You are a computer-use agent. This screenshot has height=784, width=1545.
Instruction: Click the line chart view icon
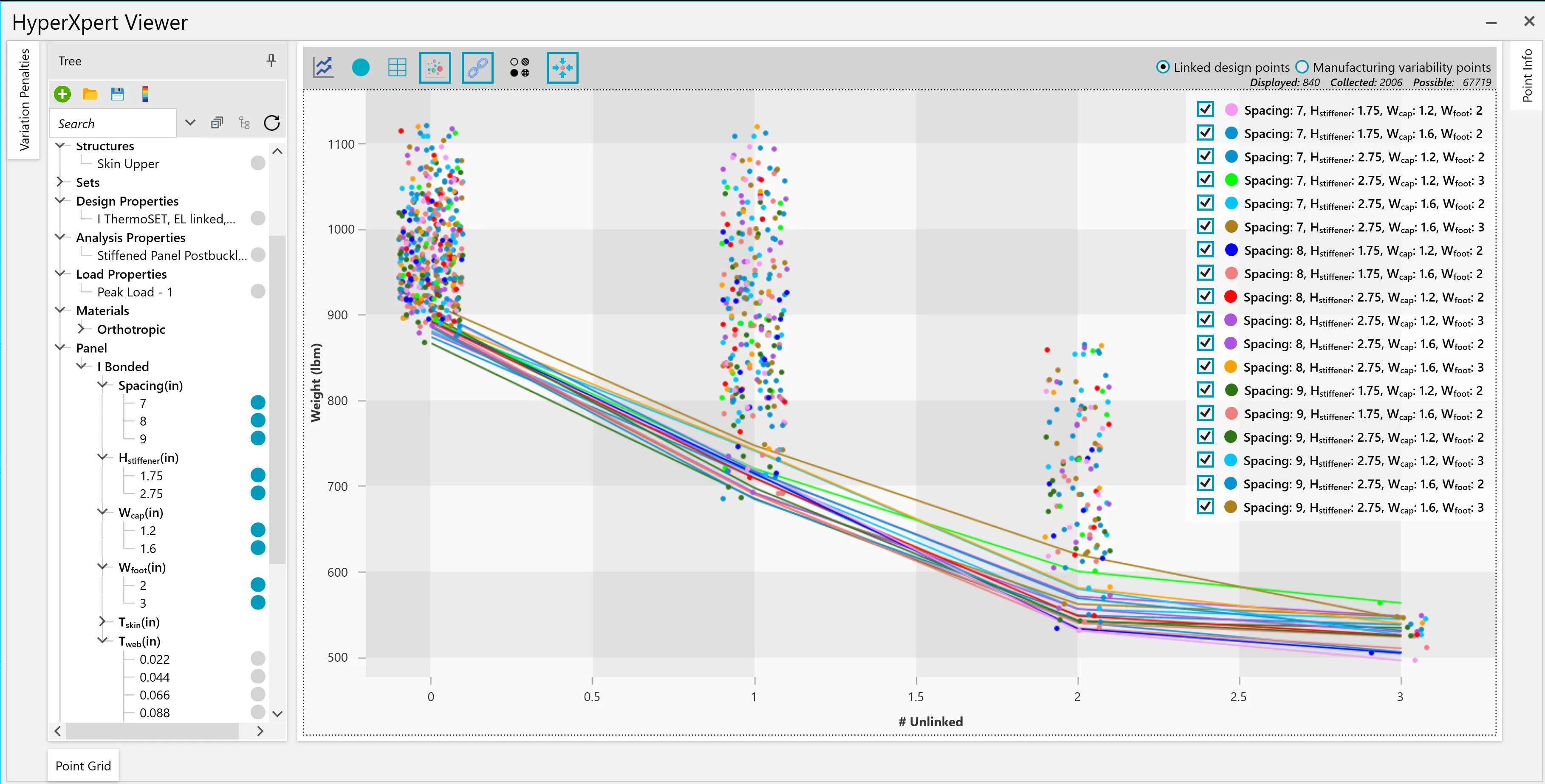(x=323, y=67)
